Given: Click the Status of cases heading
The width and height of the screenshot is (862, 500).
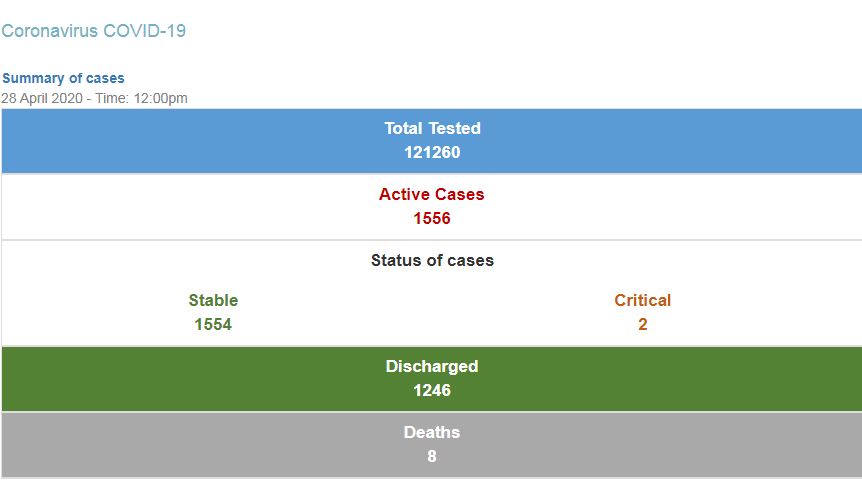Looking at the screenshot, I should 432,260.
